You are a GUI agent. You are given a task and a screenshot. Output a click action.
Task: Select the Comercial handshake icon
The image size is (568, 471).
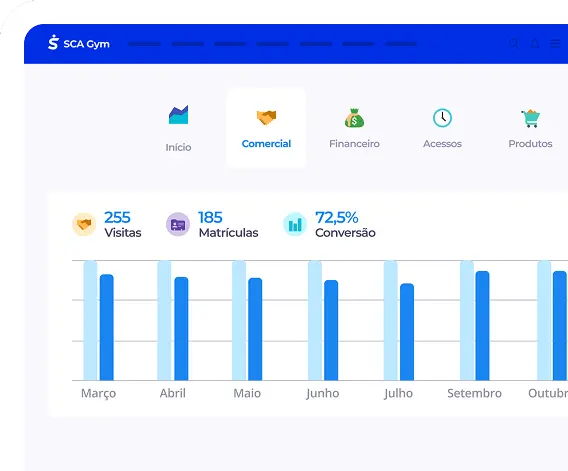pyautogui.click(x=266, y=117)
